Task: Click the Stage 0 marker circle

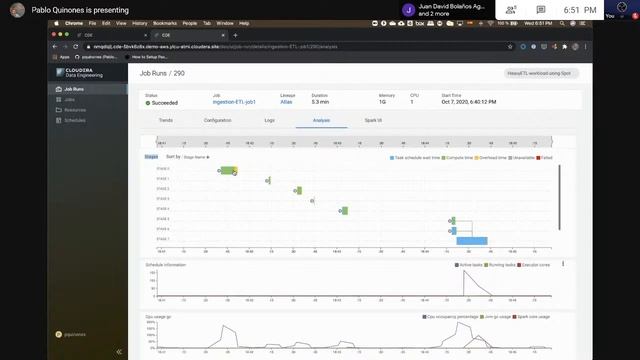Action: click(x=219, y=171)
